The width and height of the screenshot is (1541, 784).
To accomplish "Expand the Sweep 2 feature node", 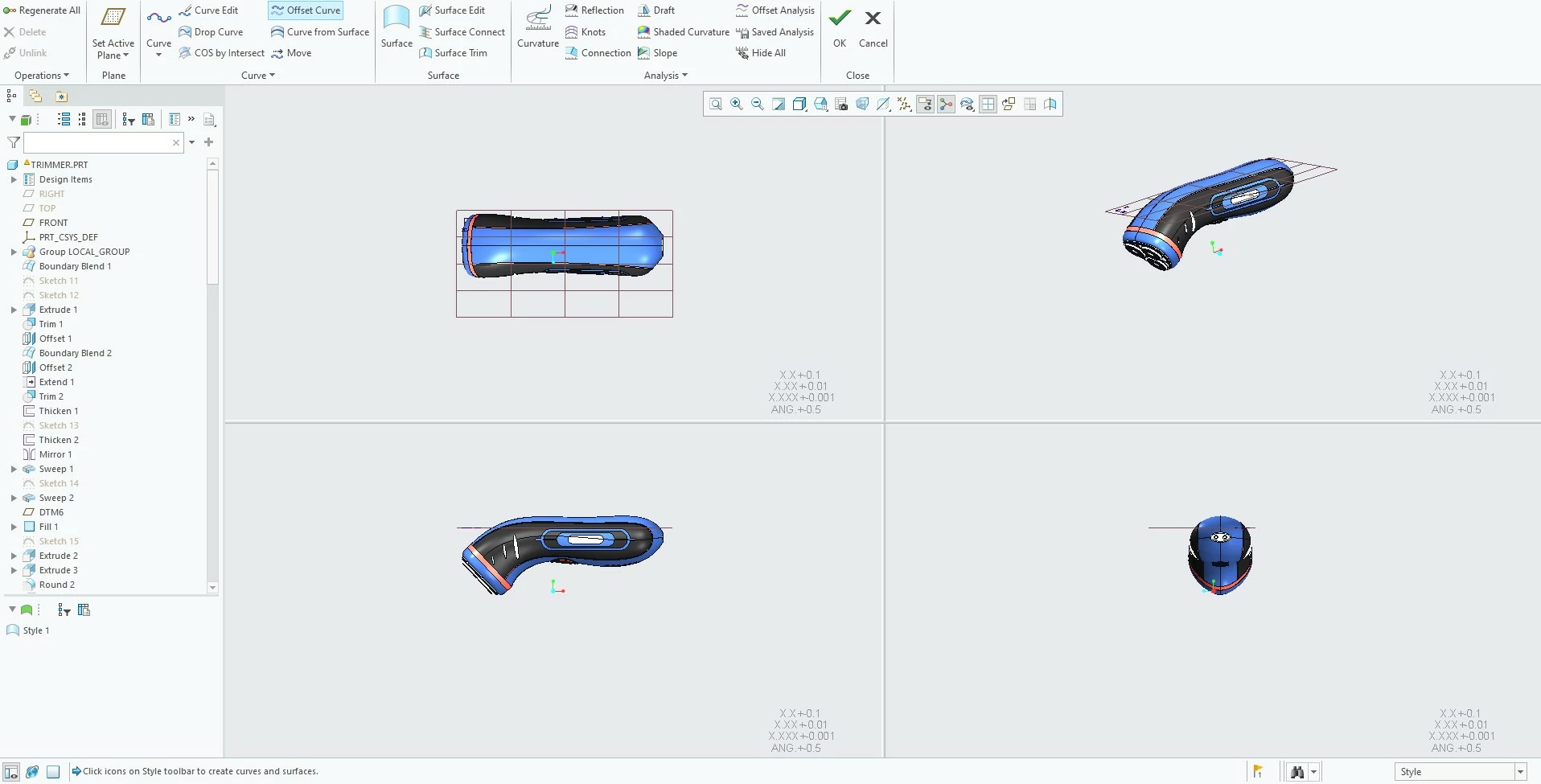I will click(x=14, y=498).
